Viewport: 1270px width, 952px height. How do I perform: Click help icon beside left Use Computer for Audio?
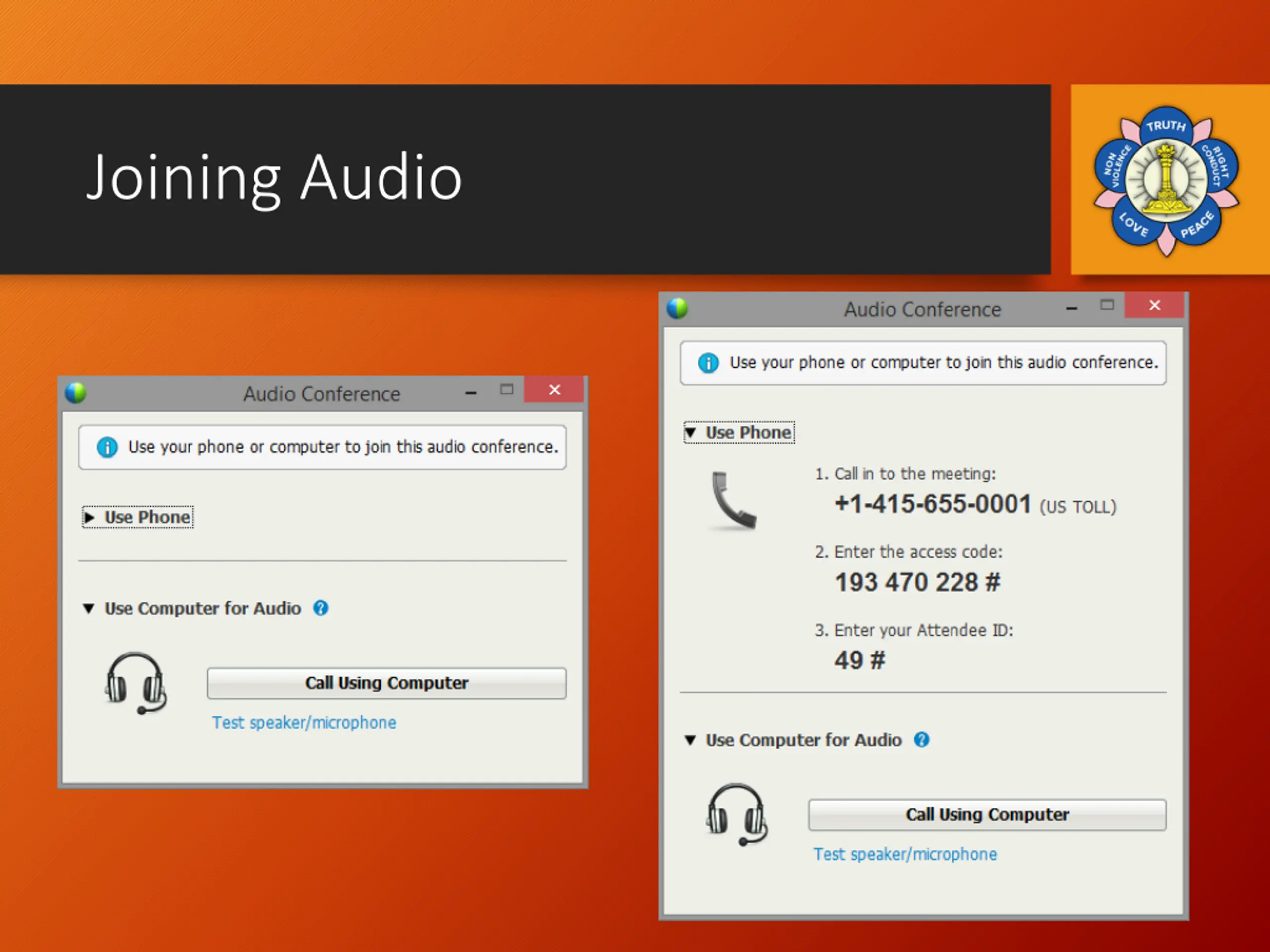point(320,608)
